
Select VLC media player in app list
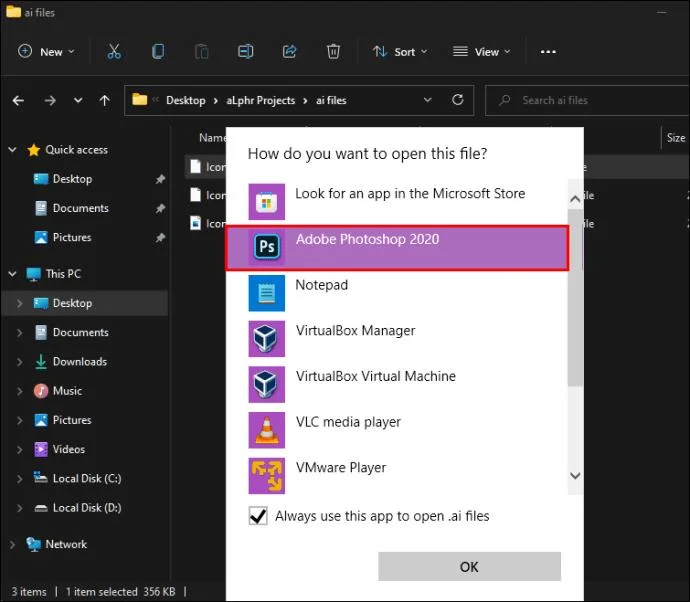pyautogui.click(x=397, y=430)
